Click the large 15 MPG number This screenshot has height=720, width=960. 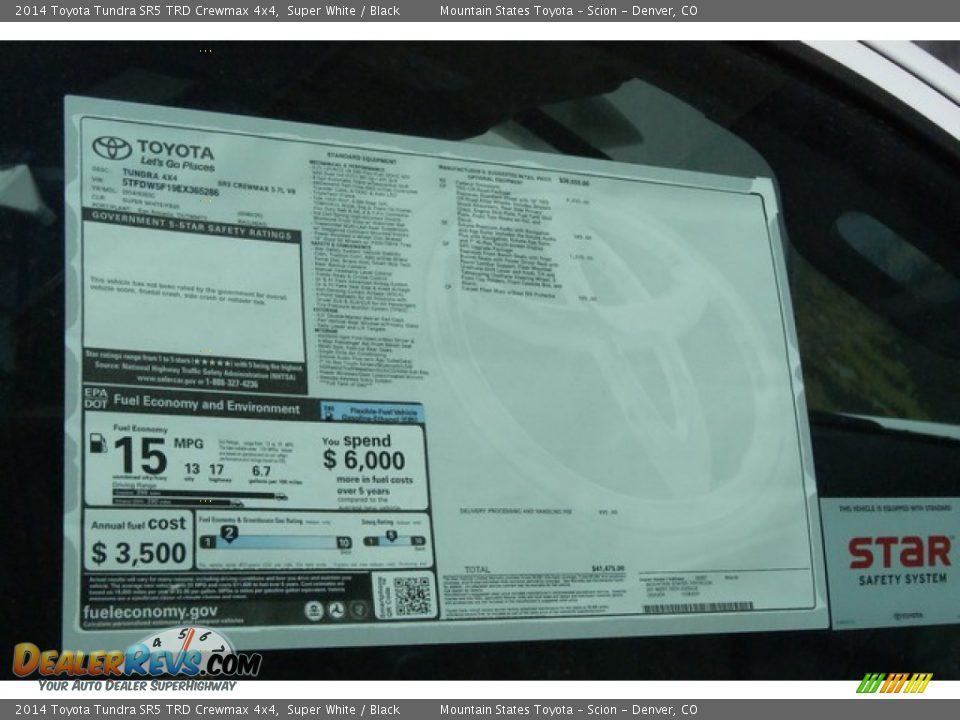[140, 456]
